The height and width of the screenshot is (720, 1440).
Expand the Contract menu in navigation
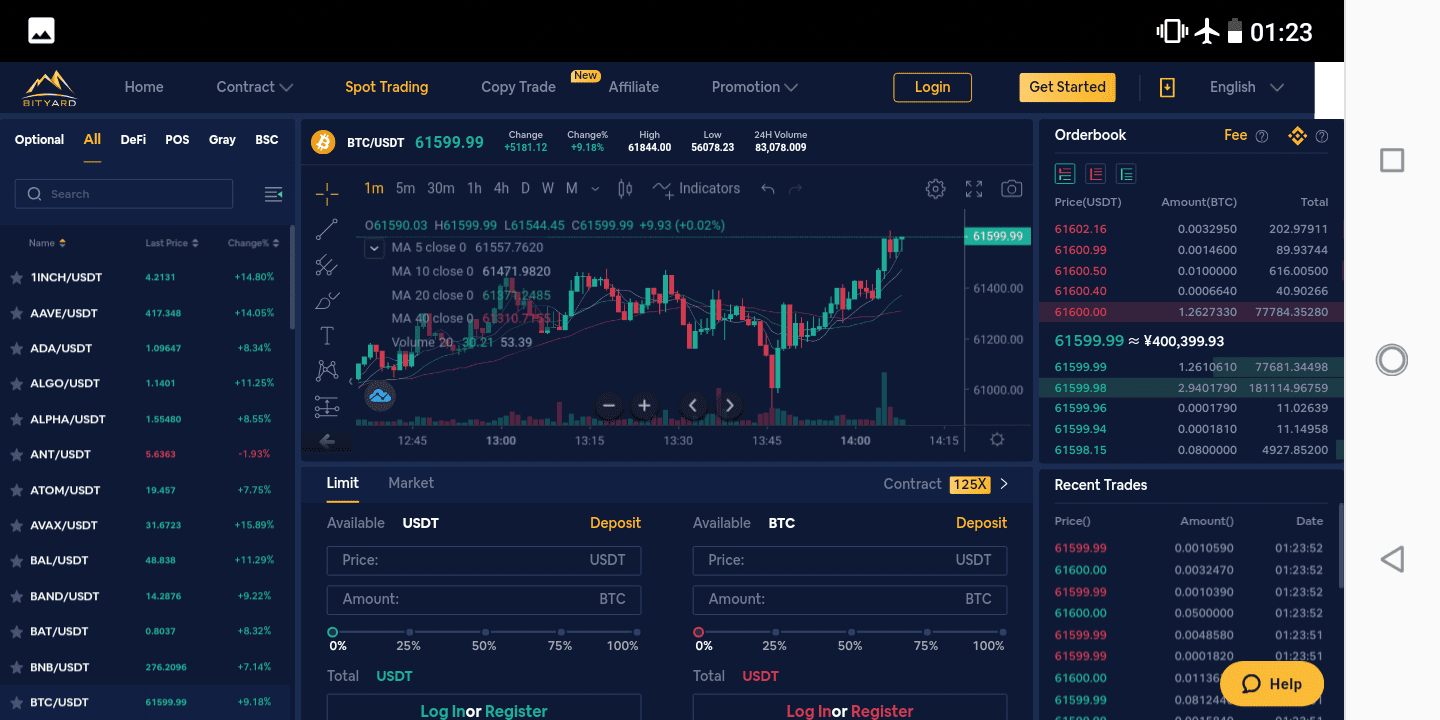click(x=254, y=88)
